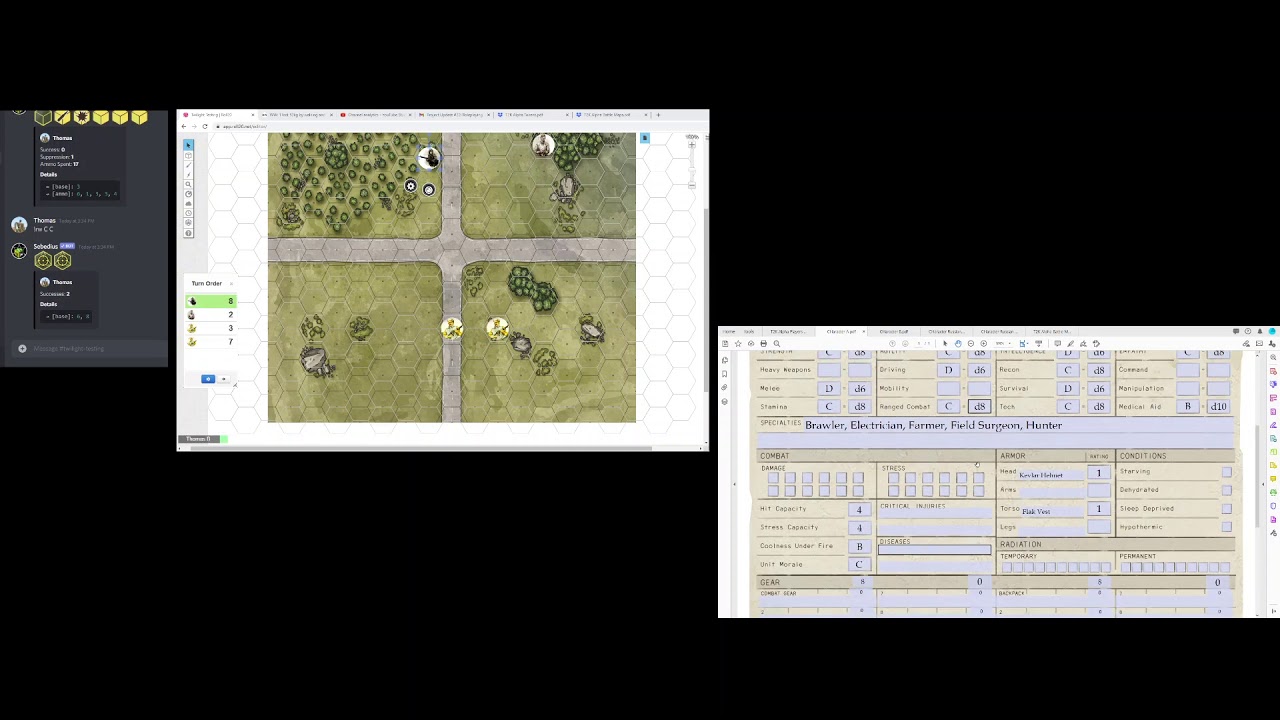1280x720 pixels.
Task: Zoom in with plus on Roll20 zoom slider
Action: (x=692, y=145)
